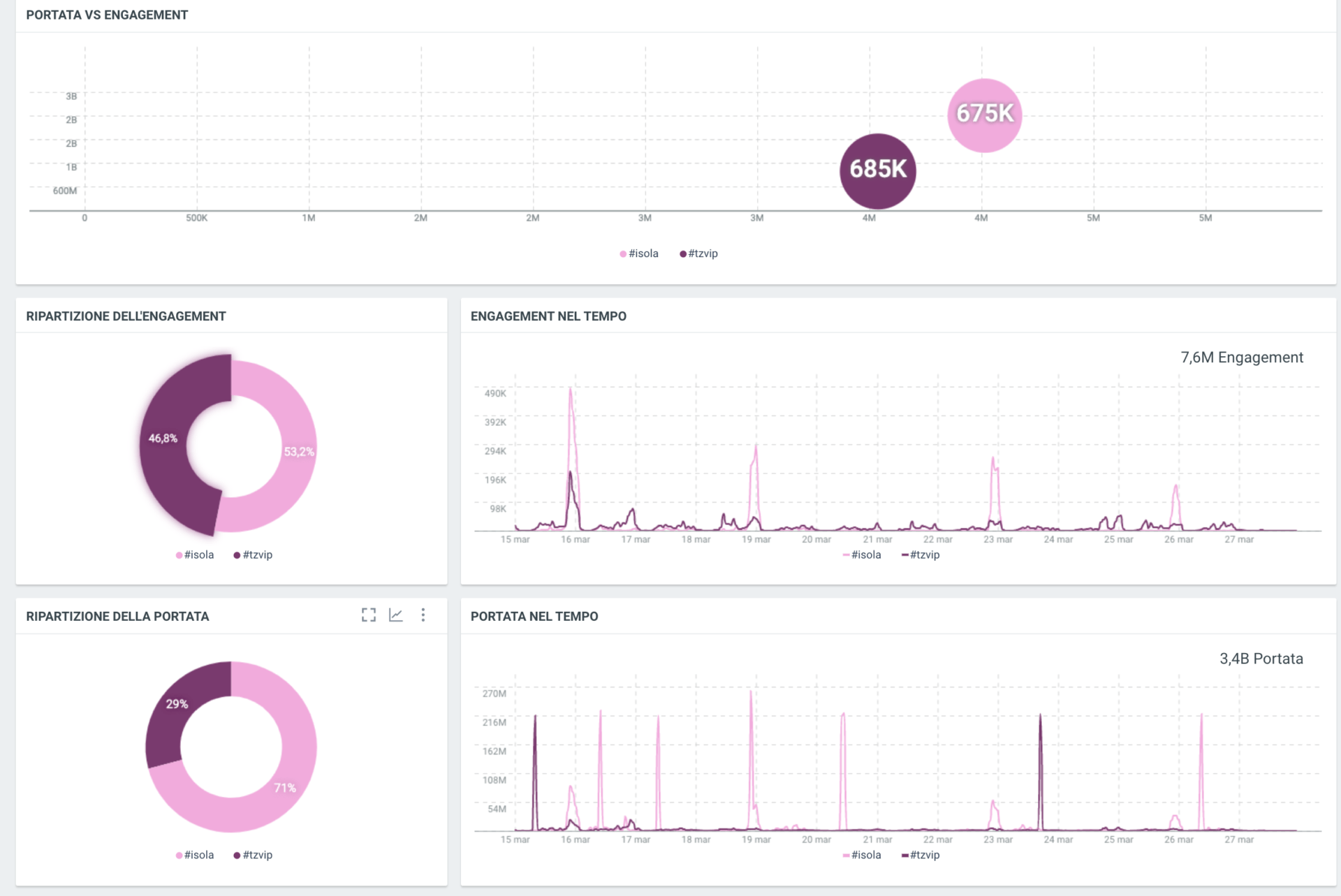Expand Ripartizione della Portata widget to fullscreen

[x=369, y=615]
